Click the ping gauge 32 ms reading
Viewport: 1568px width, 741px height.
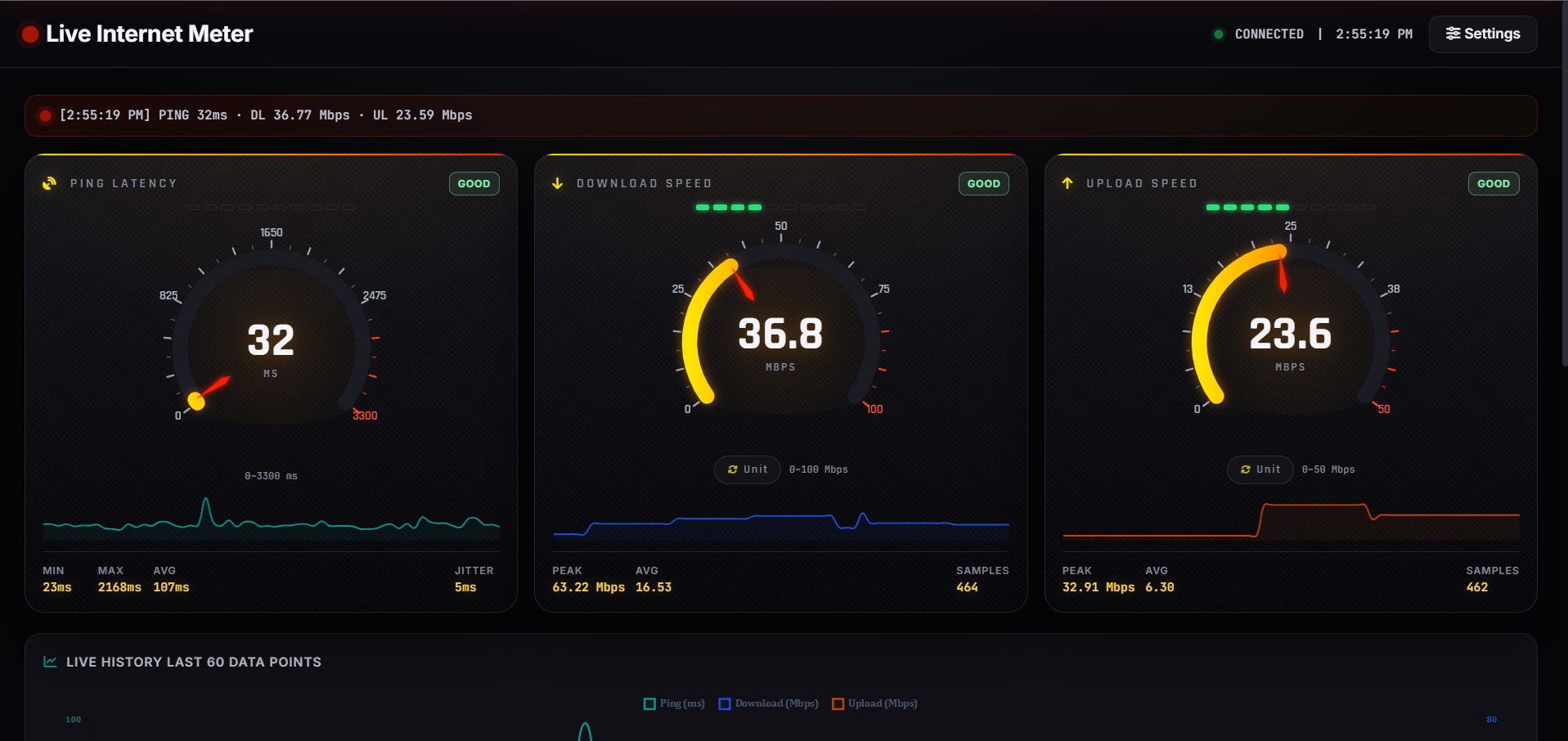pyautogui.click(x=271, y=341)
